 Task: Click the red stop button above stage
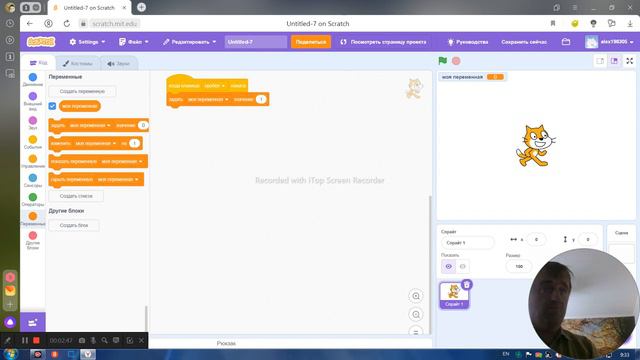pos(456,61)
